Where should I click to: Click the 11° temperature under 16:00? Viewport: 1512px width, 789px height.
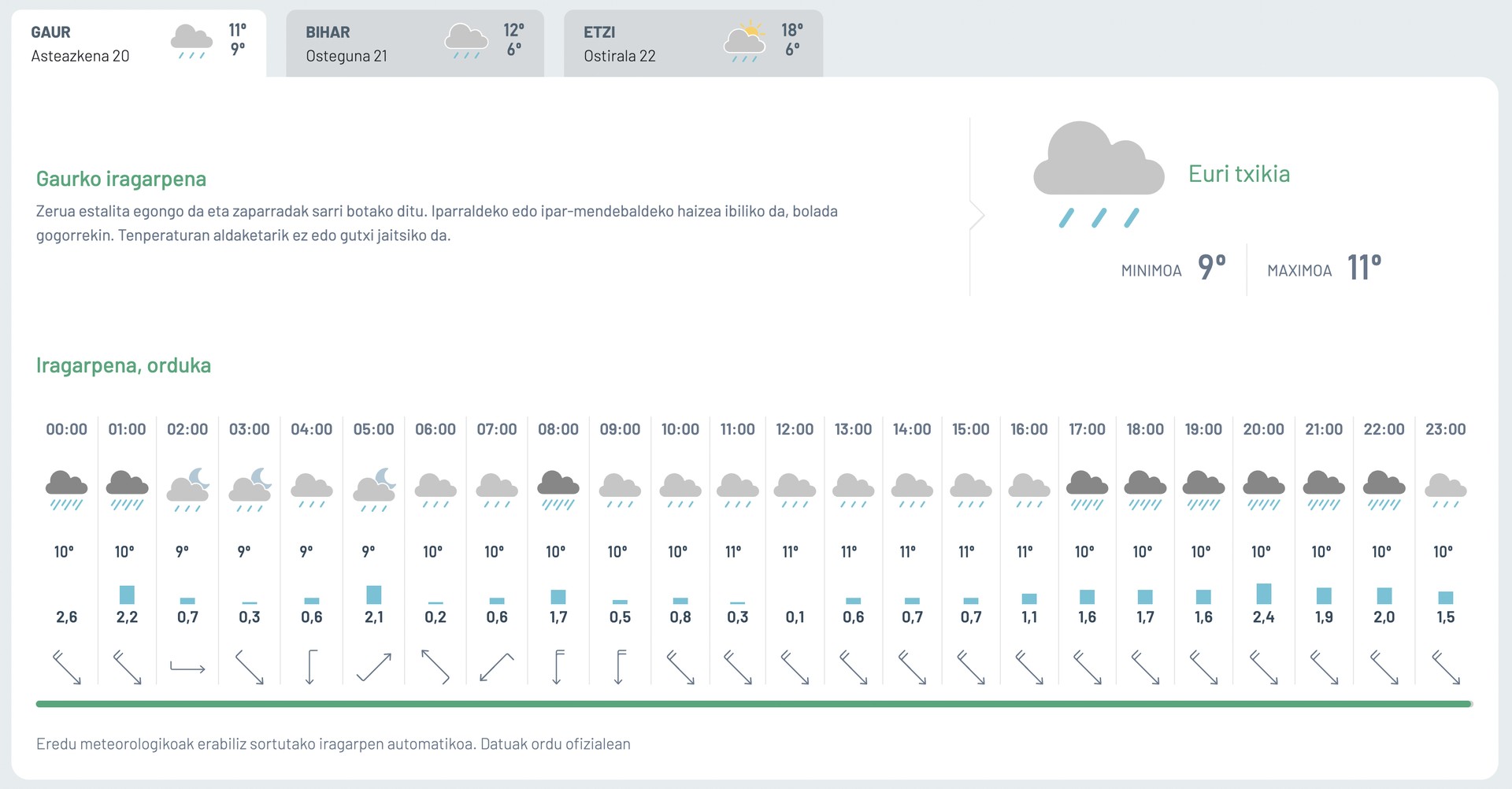click(x=1025, y=552)
